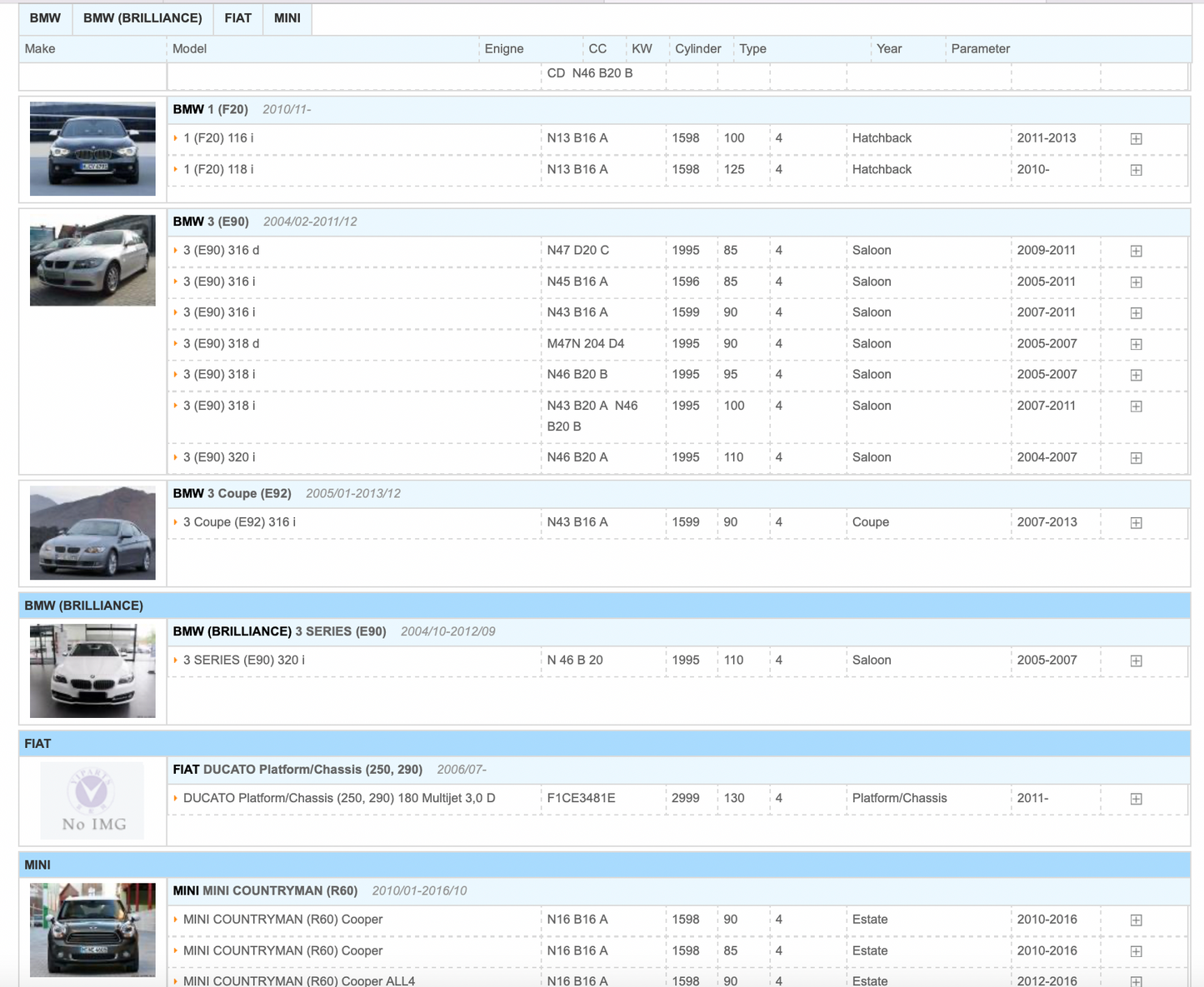The image size is (1204, 987).
Task: Click the Platform/Chassis type cell
Action: pyautogui.click(x=900, y=798)
